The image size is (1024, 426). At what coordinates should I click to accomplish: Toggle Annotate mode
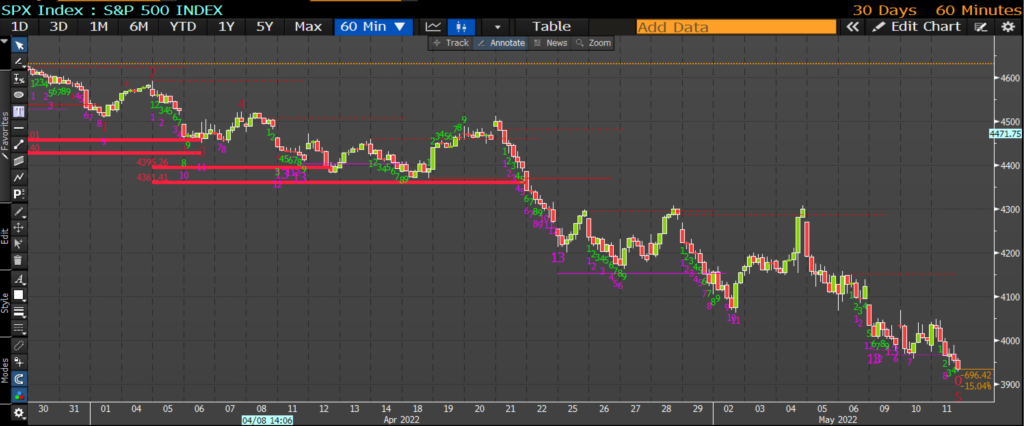(501, 42)
